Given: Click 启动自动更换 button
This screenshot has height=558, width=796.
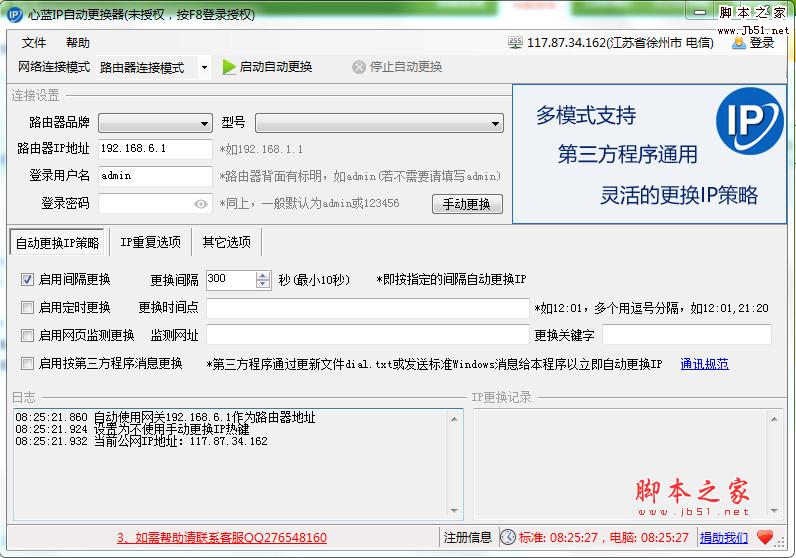Looking at the screenshot, I should (268, 67).
